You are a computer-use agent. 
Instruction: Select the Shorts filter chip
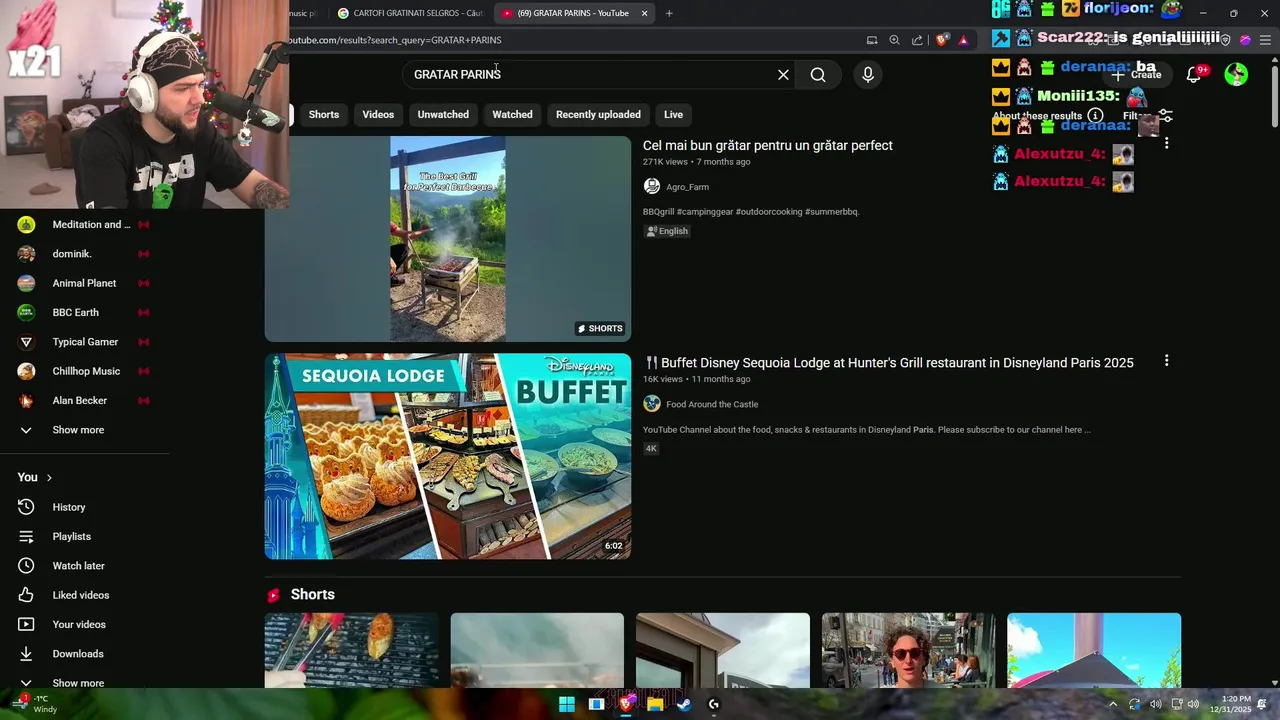(x=324, y=114)
